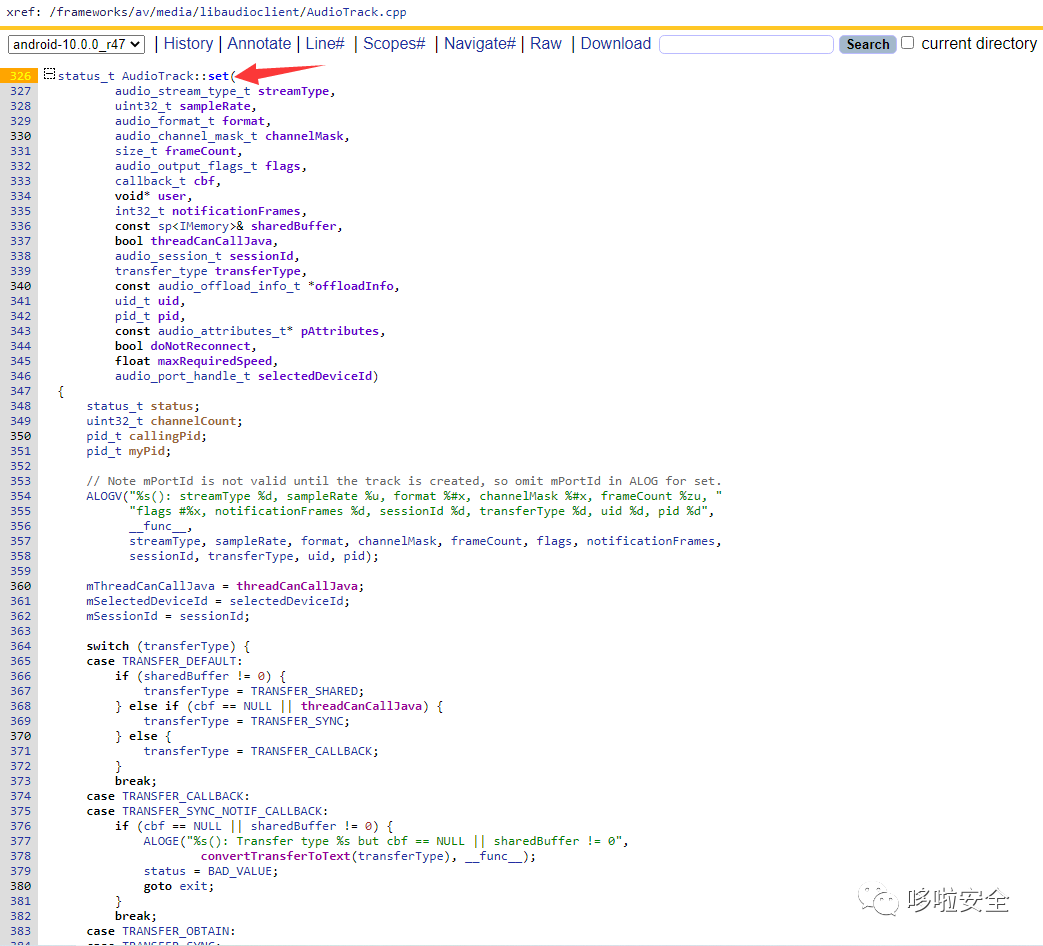
Task: Open the Raw file view
Action: coord(545,44)
